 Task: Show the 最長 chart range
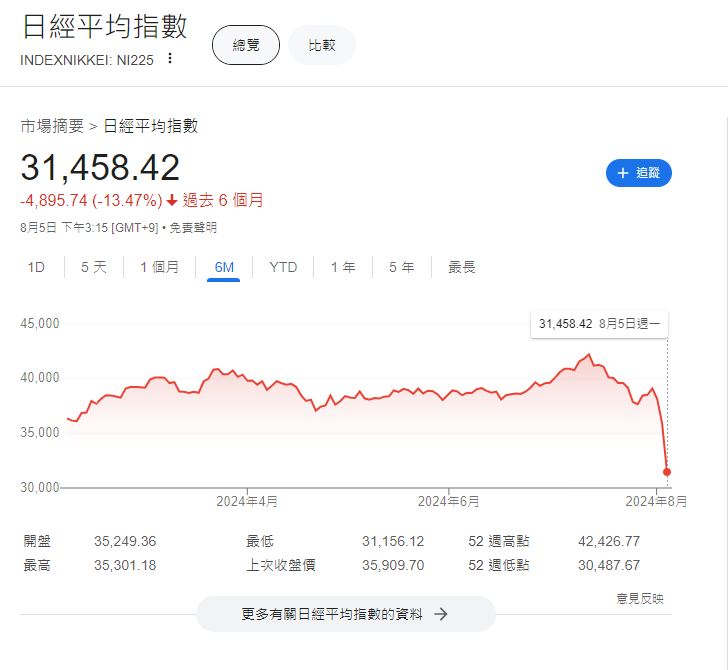462,267
